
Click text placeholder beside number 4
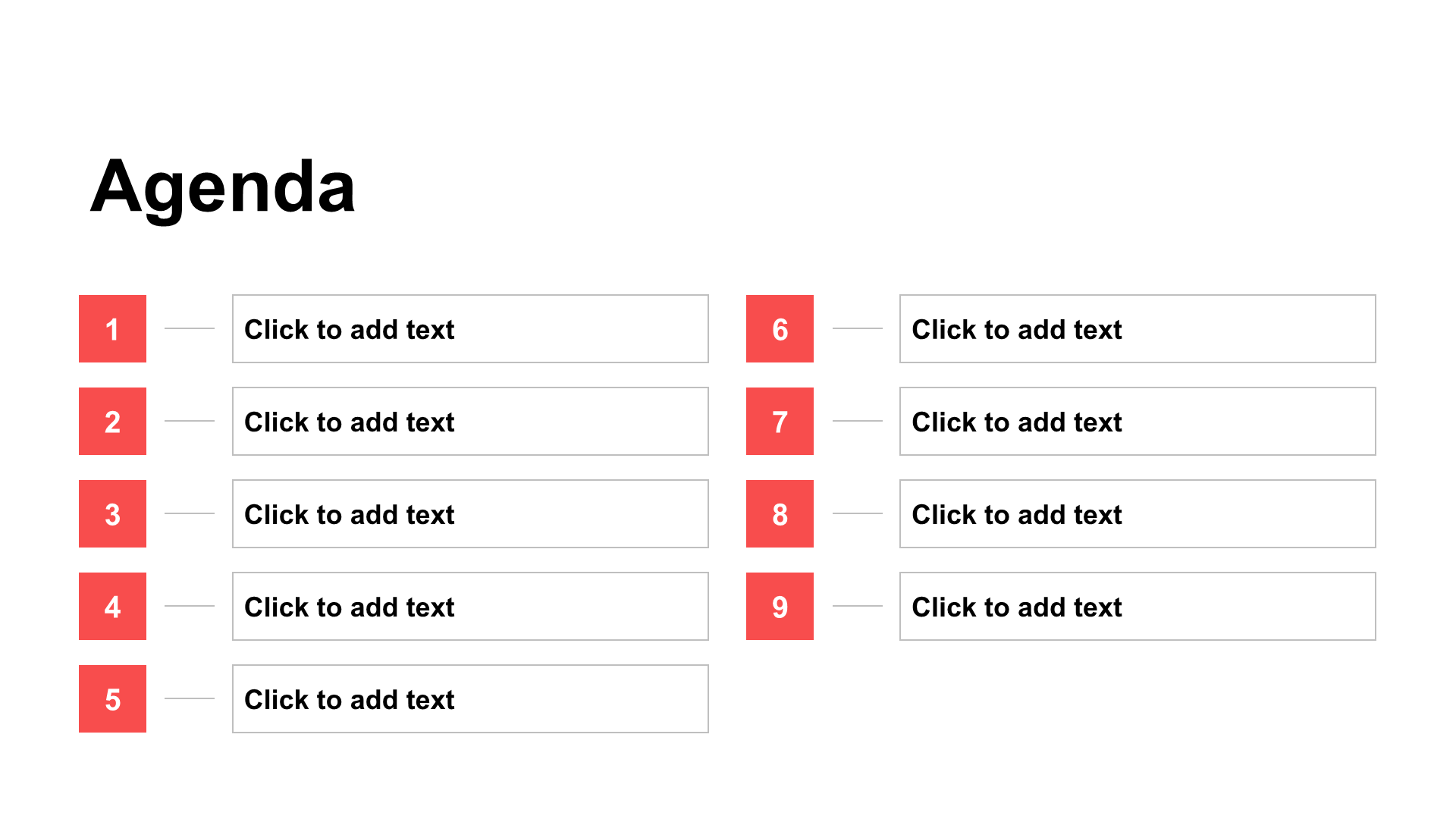point(470,606)
